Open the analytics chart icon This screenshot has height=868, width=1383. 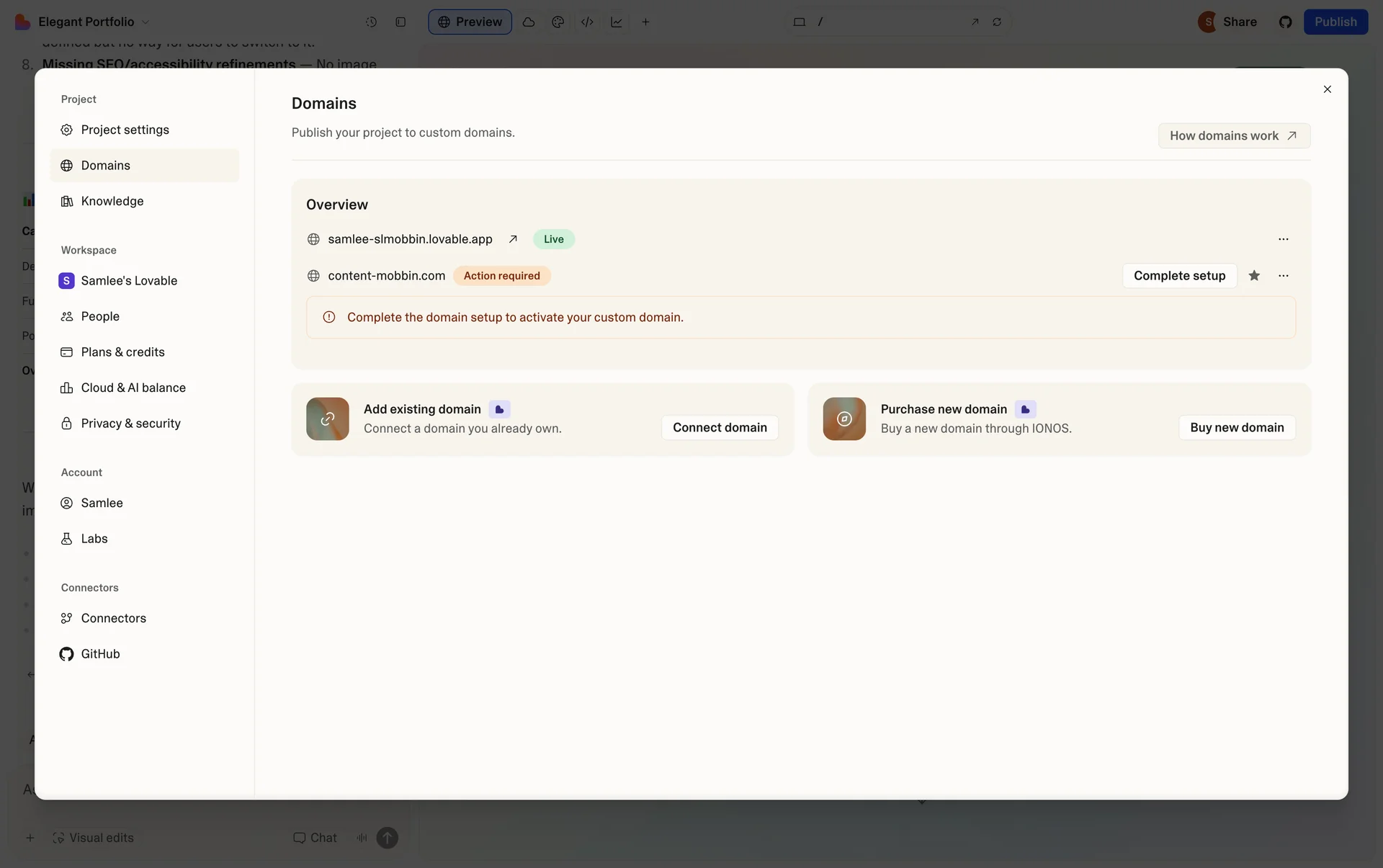pos(617,22)
